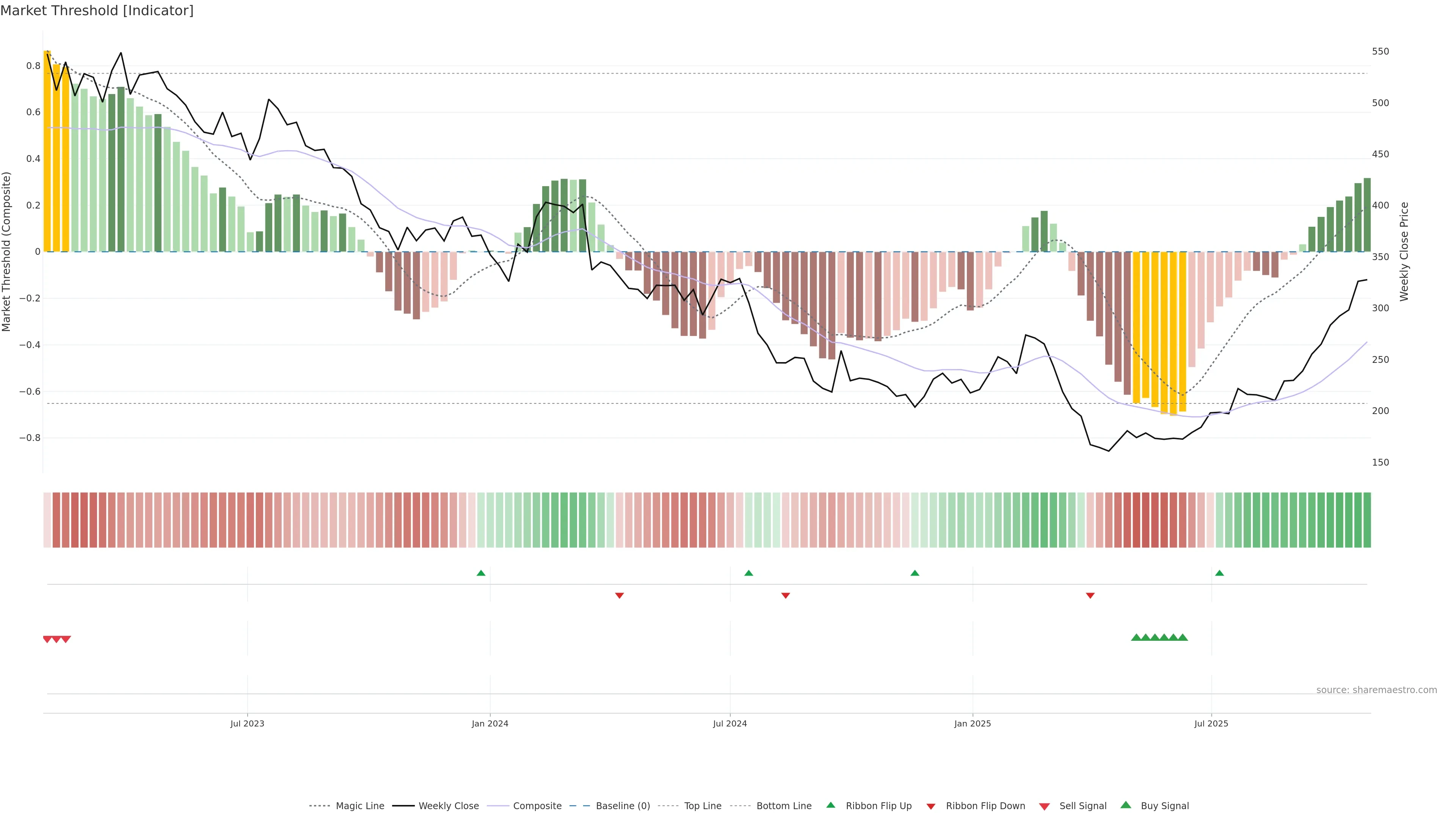
Task: Click the Jan 2025 x-axis label
Action: click(972, 723)
